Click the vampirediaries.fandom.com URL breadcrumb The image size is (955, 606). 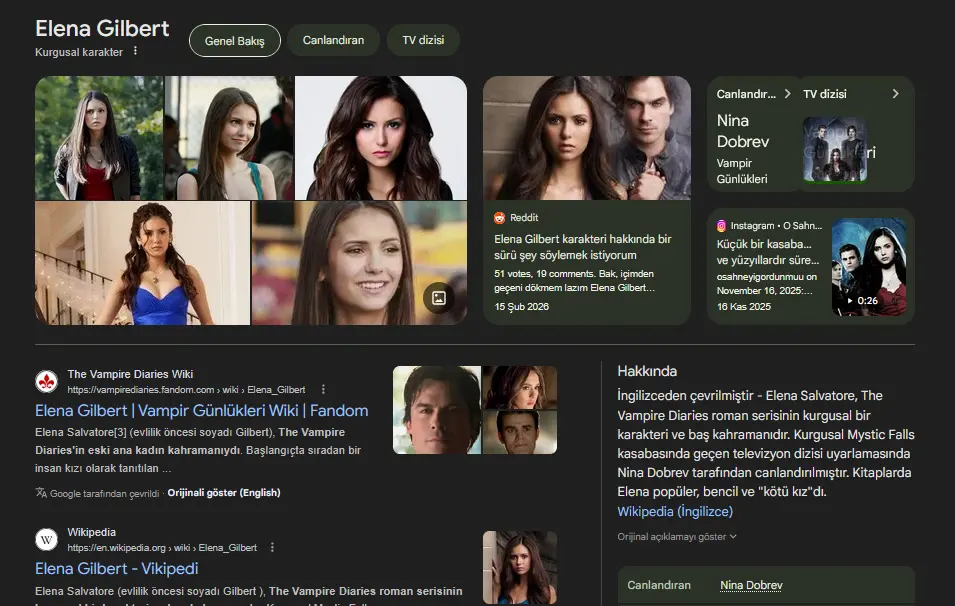[x=186, y=390]
